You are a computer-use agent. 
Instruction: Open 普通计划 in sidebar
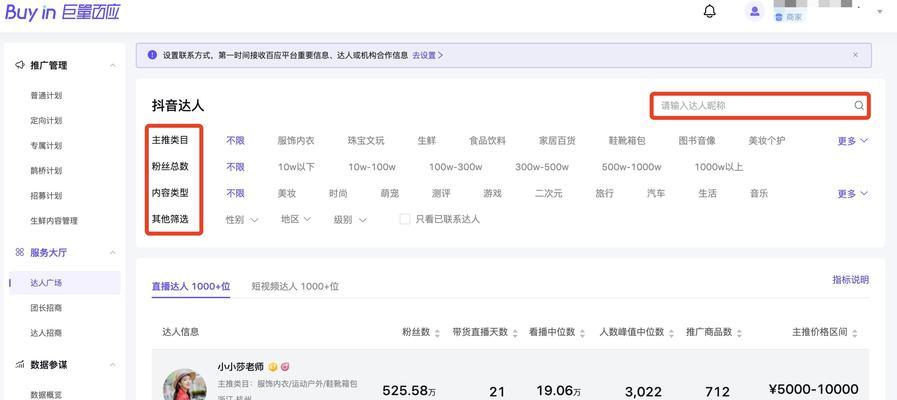pyautogui.click(x=46, y=96)
